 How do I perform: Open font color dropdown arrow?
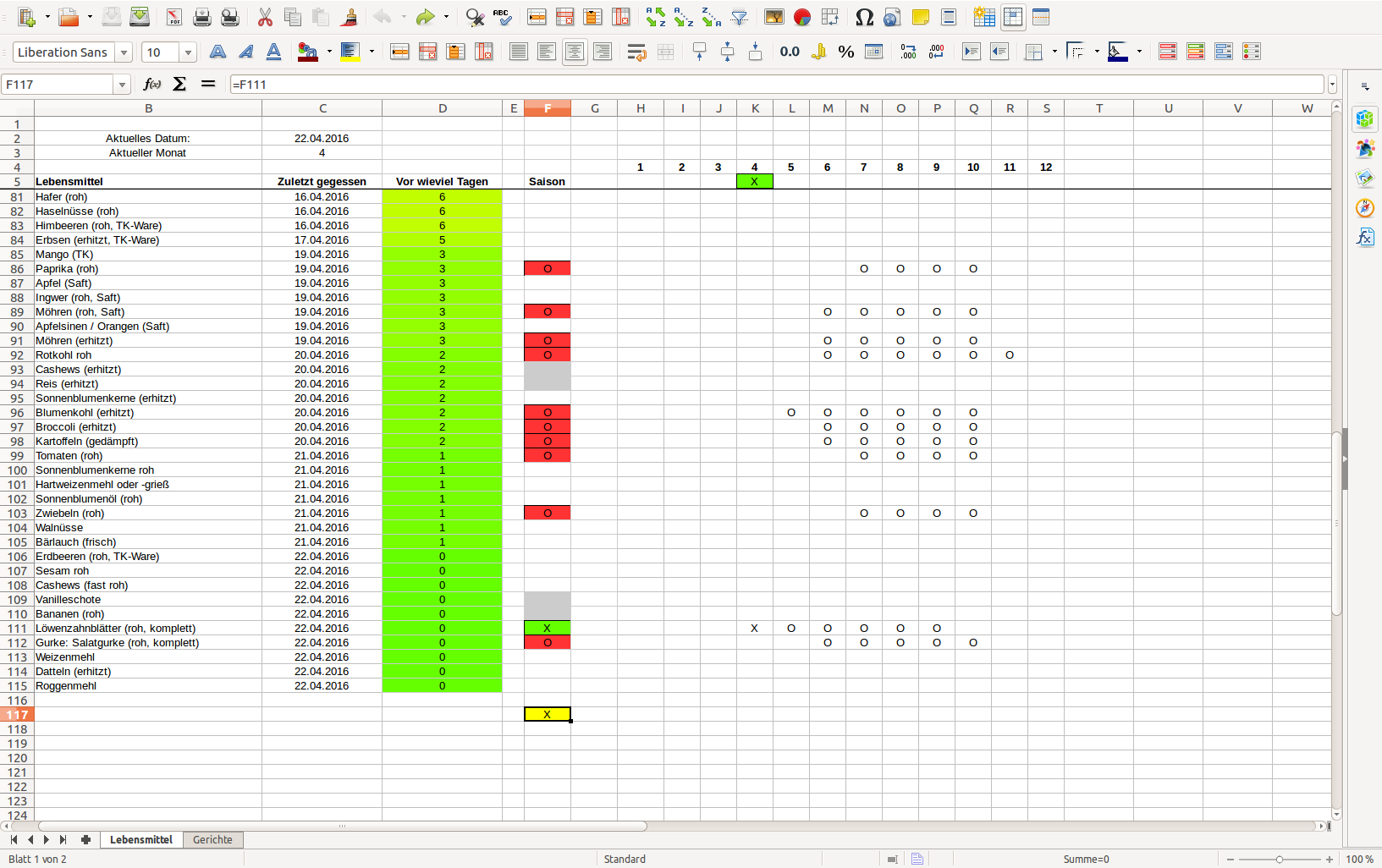(x=329, y=52)
